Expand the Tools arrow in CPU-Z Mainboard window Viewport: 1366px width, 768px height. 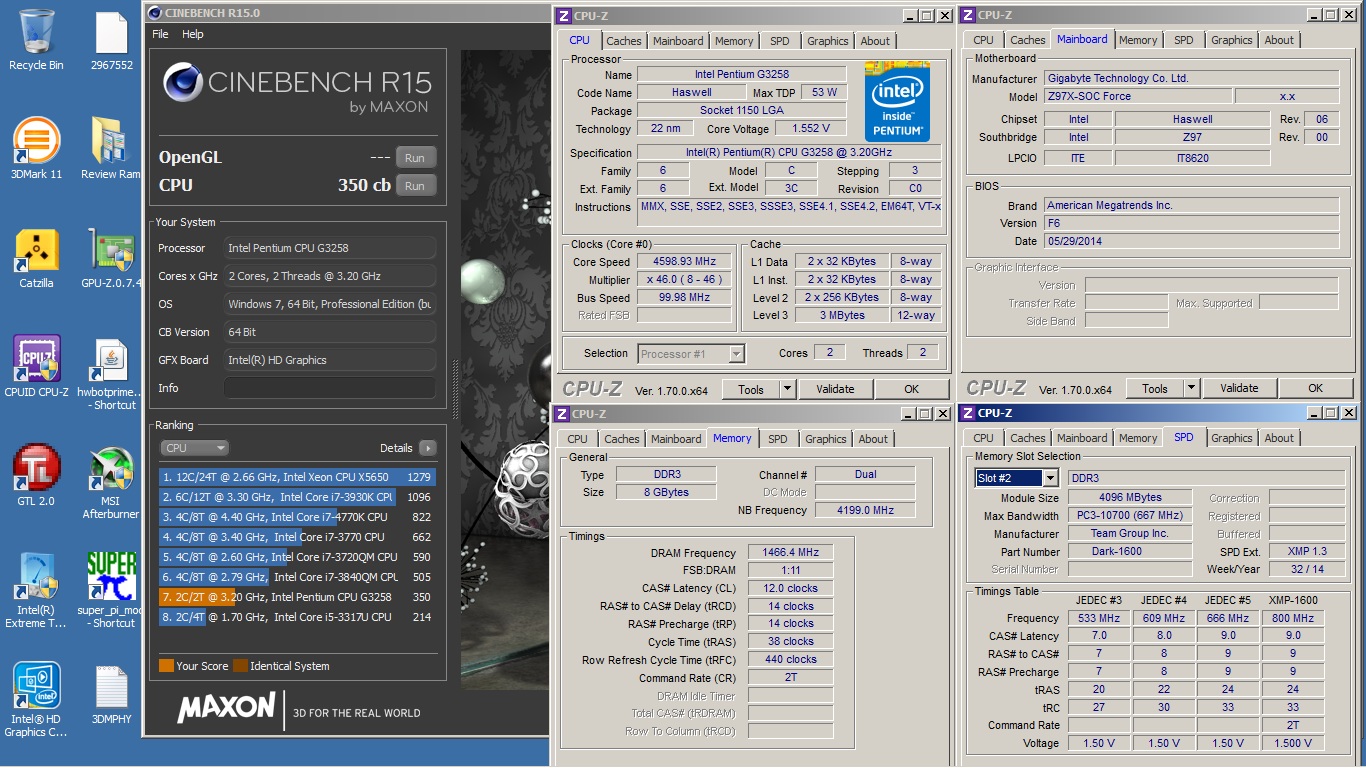tap(1191, 388)
